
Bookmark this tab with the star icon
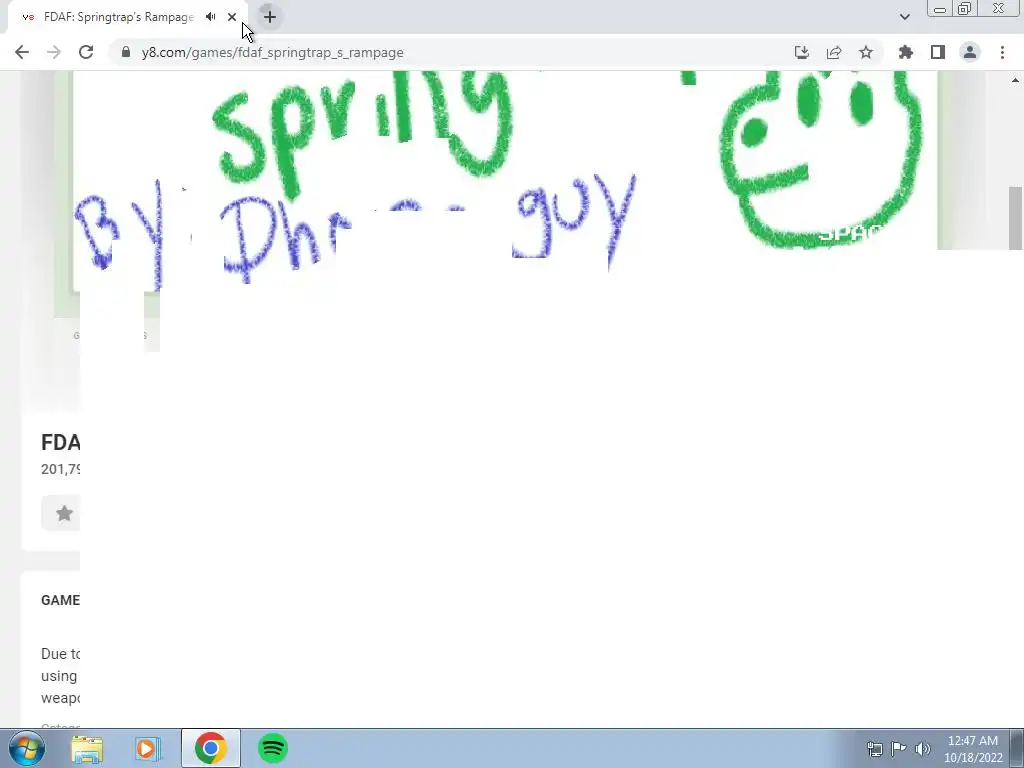(866, 52)
